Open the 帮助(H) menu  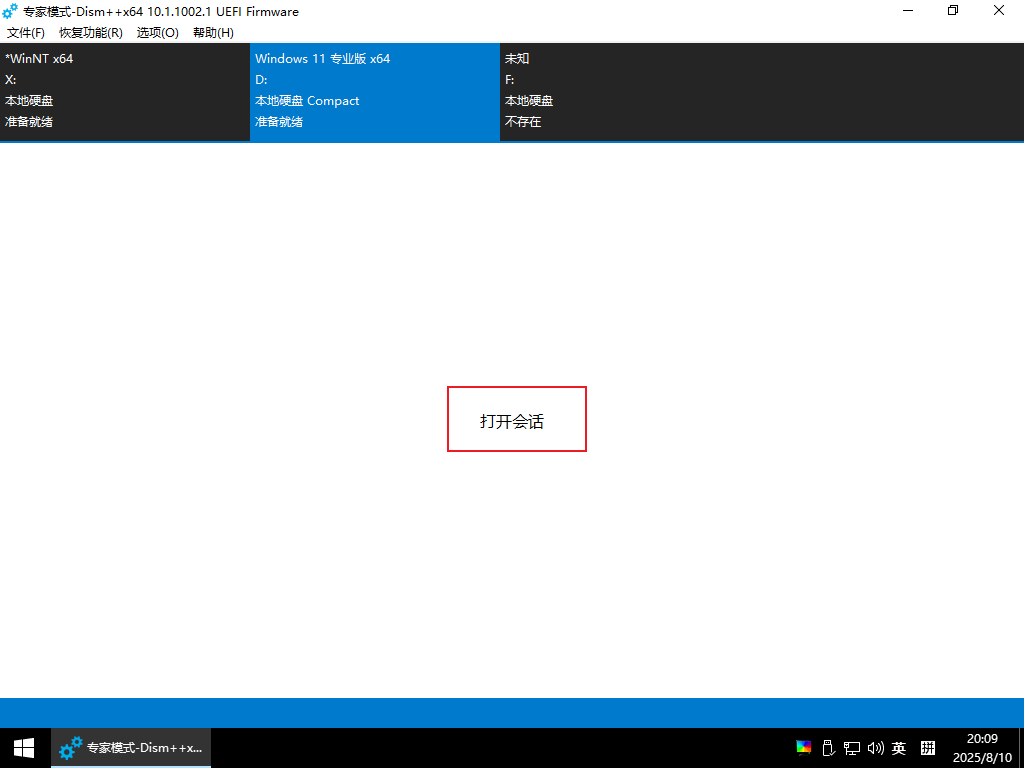tap(214, 33)
